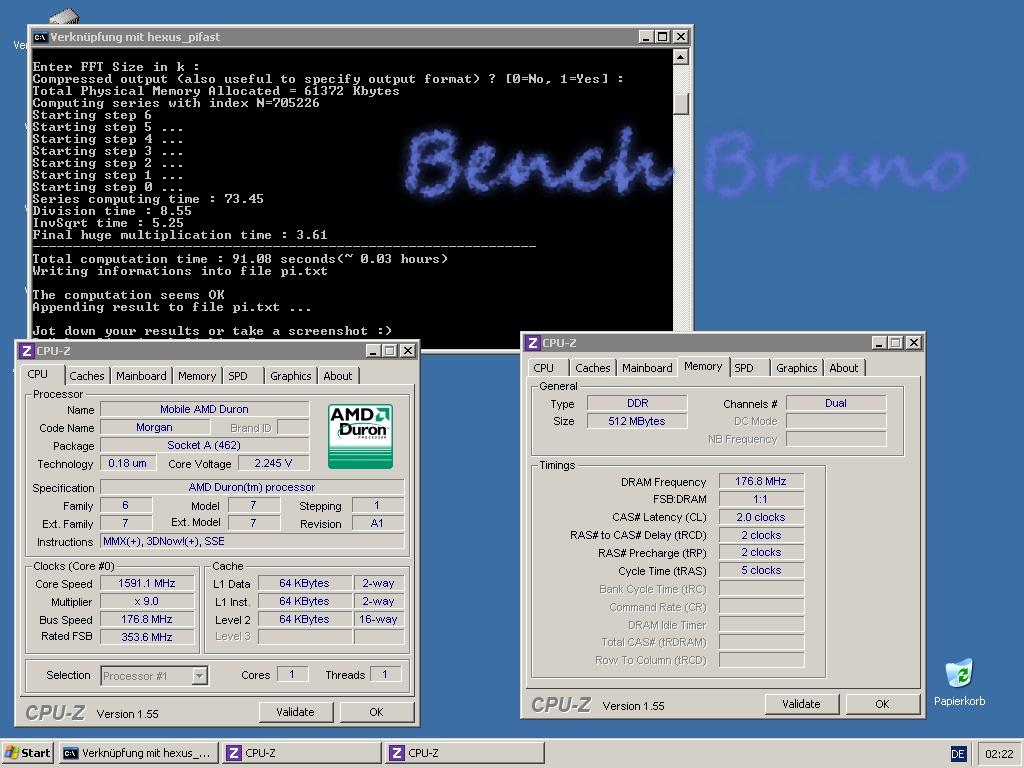Screen dimensions: 1024x768
Task: Click the 'Socket A (462)' package value
Action: click(204, 445)
